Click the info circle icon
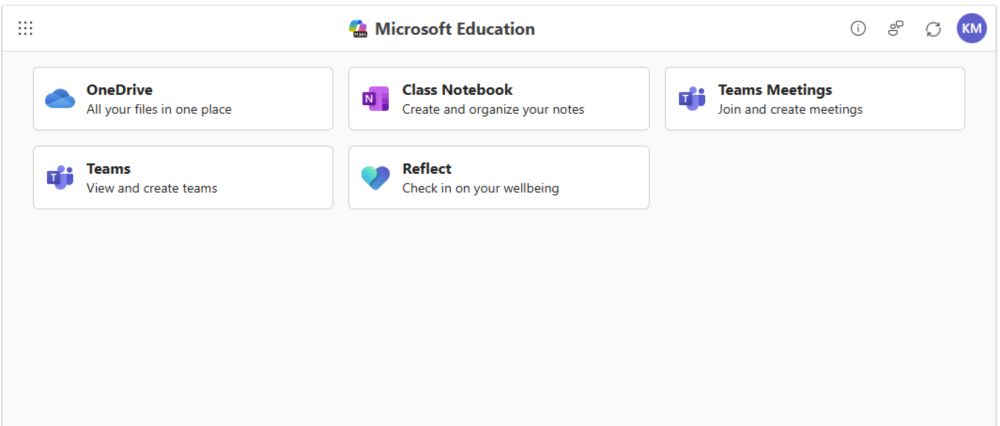 click(858, 29)
